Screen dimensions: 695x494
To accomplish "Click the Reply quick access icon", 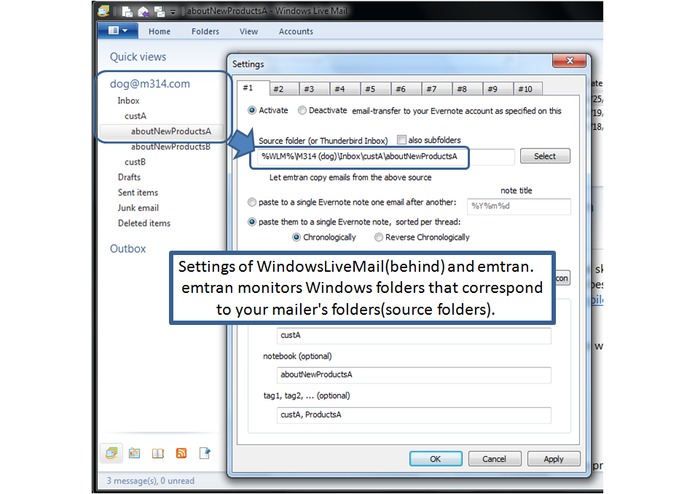I will point(144,12).
